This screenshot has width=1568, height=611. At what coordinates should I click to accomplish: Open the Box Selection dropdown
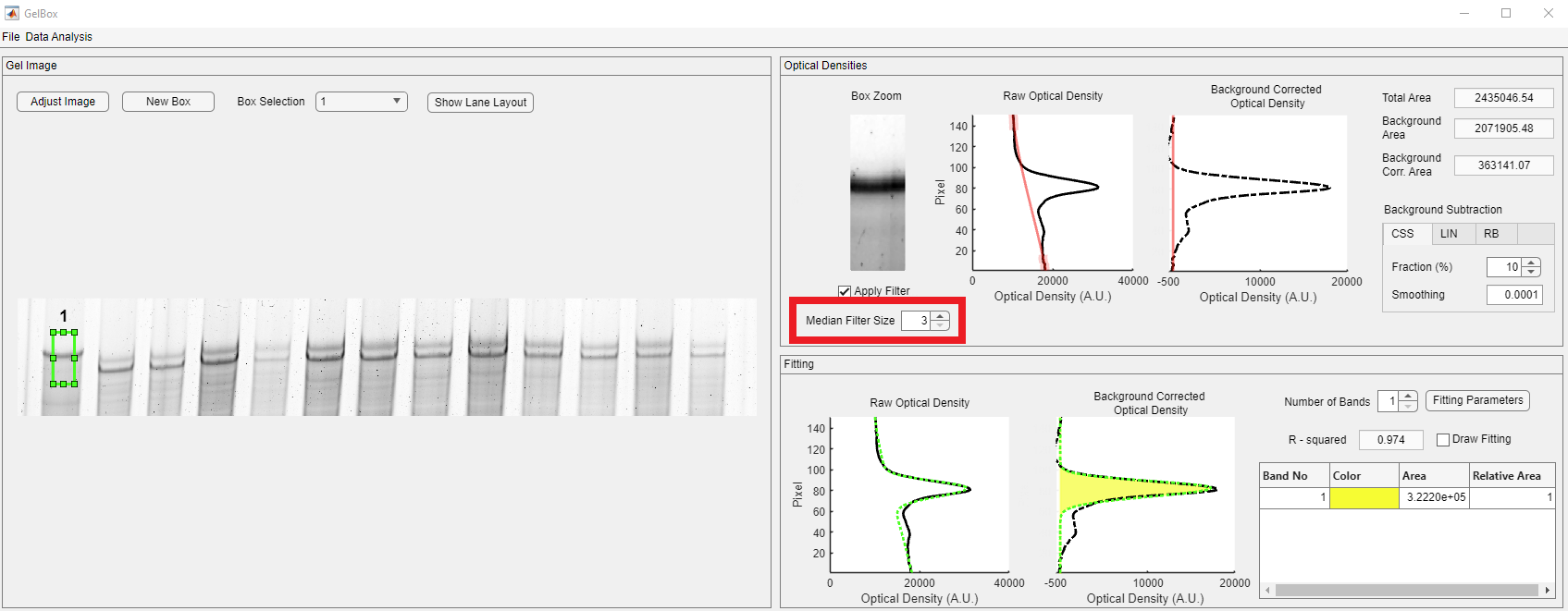[362, 102]
